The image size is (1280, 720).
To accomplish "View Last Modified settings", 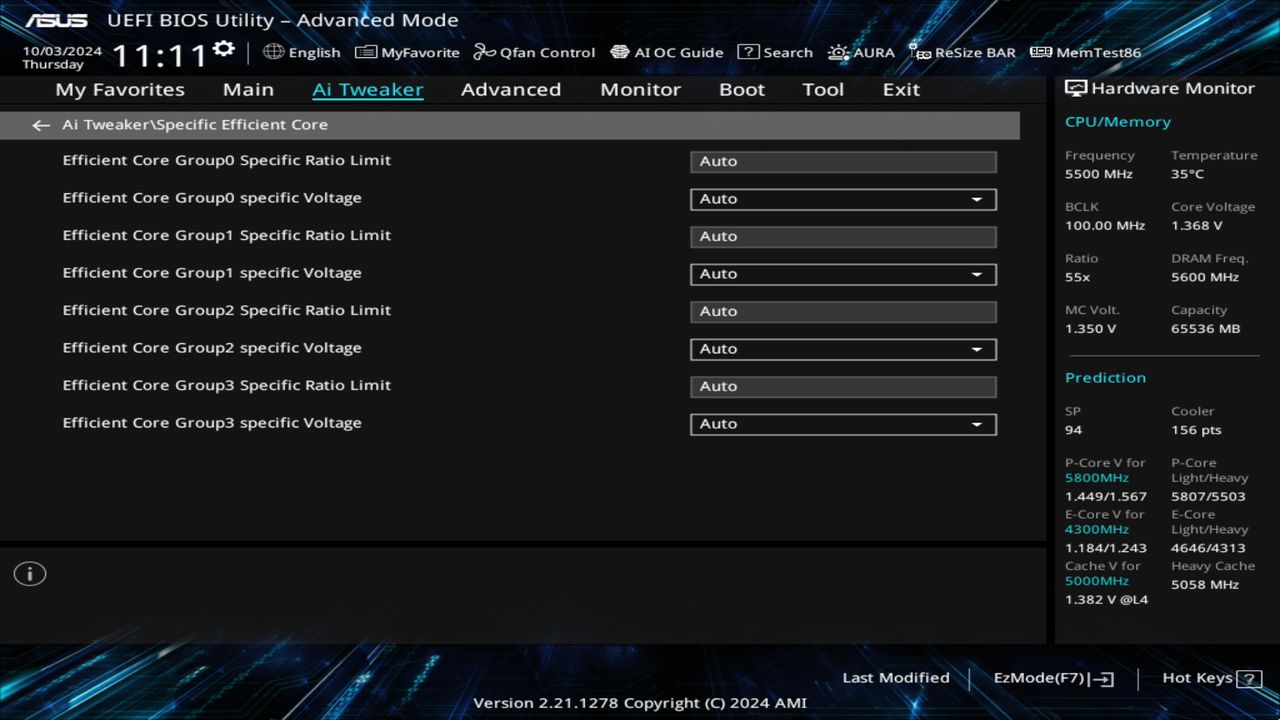I will tap(895, 677).
